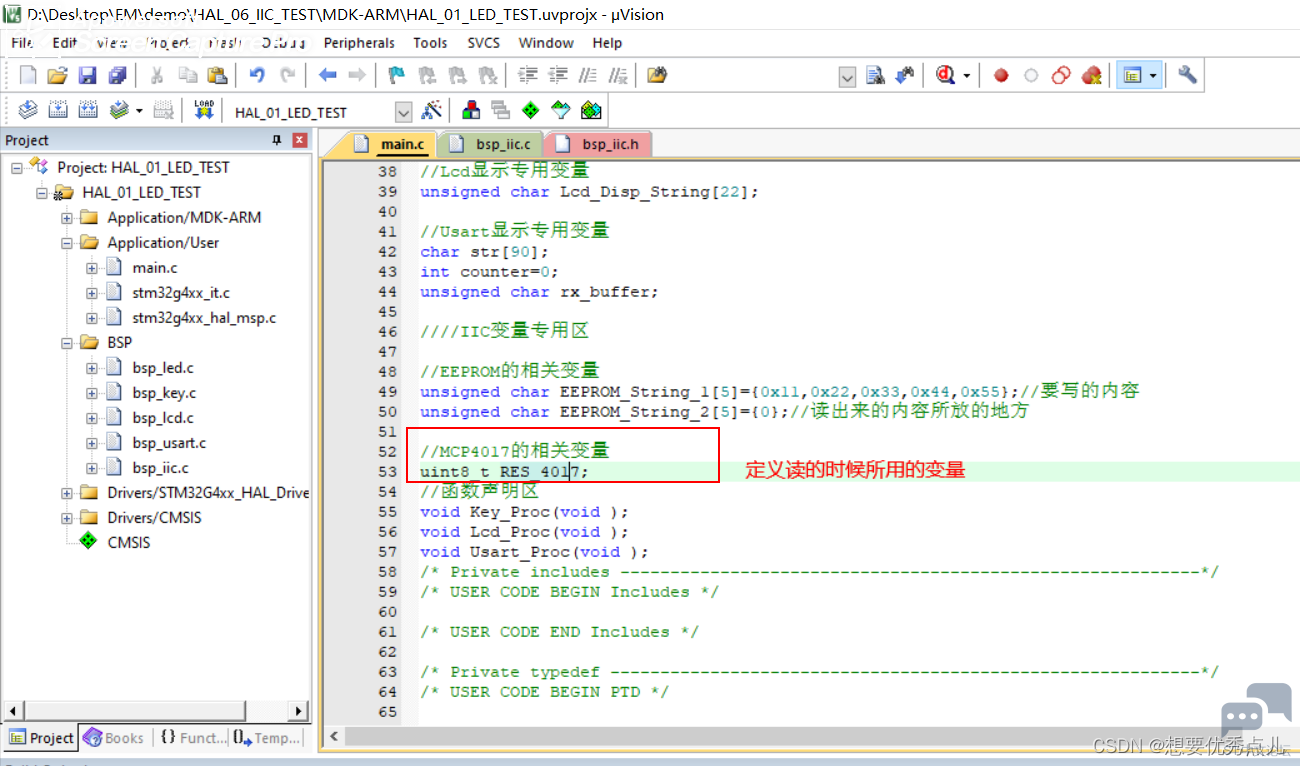Open the HAL_01_LED_TEST target dropdown

[x=404, y=111]
